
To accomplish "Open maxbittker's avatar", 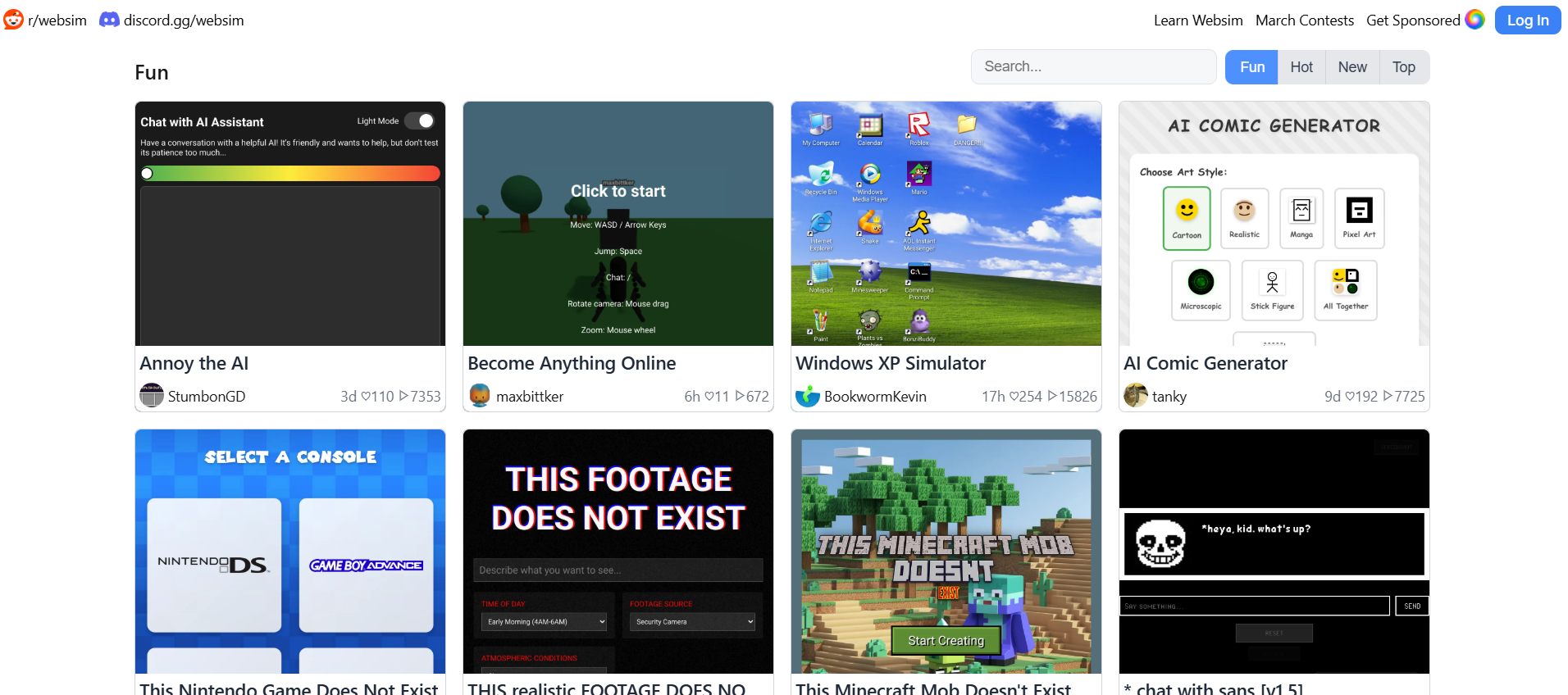I will click(x=480, y=396).
